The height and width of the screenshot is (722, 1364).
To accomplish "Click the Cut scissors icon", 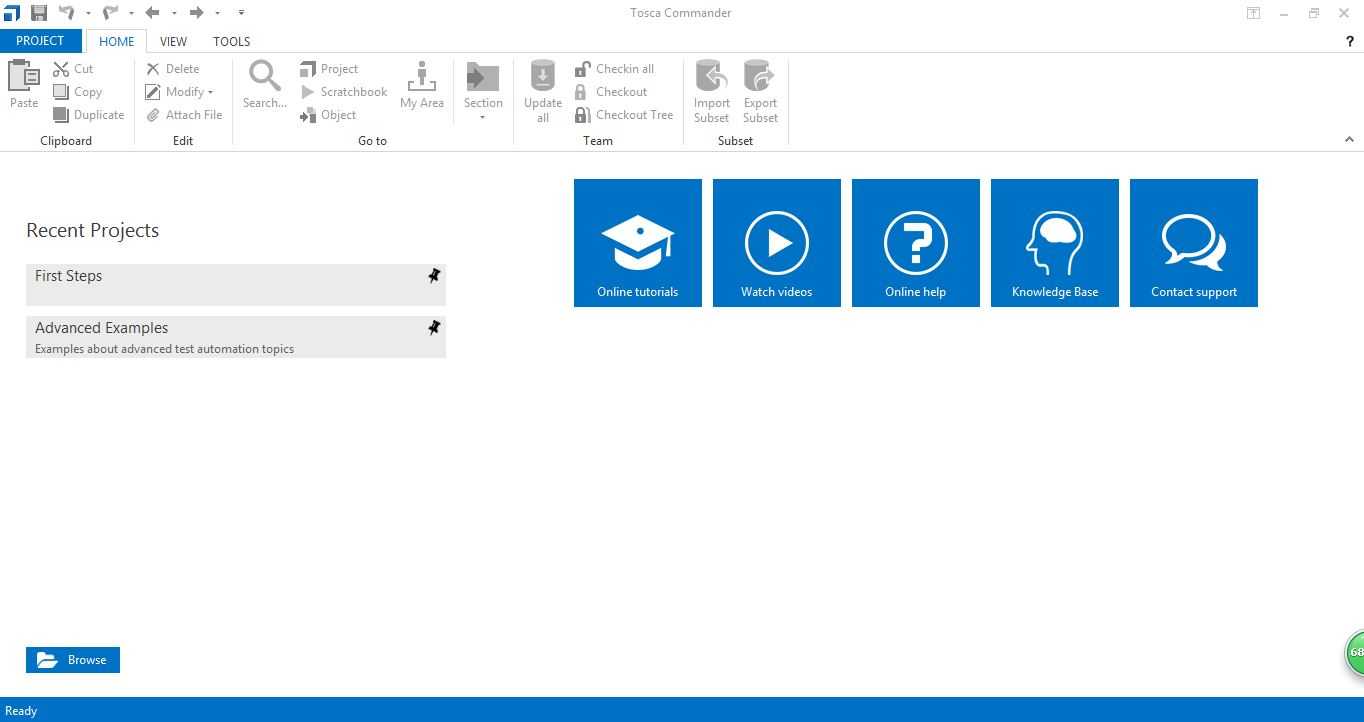I will click(x=61, y=69).
